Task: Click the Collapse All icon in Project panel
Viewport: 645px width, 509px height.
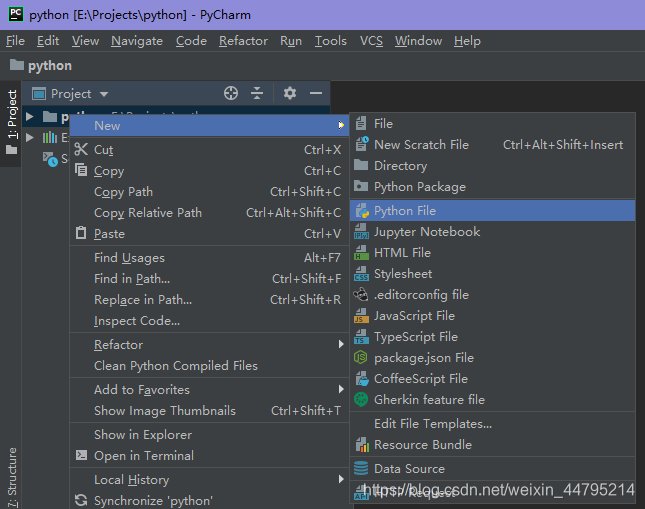Action: click(x=257, y=93)
